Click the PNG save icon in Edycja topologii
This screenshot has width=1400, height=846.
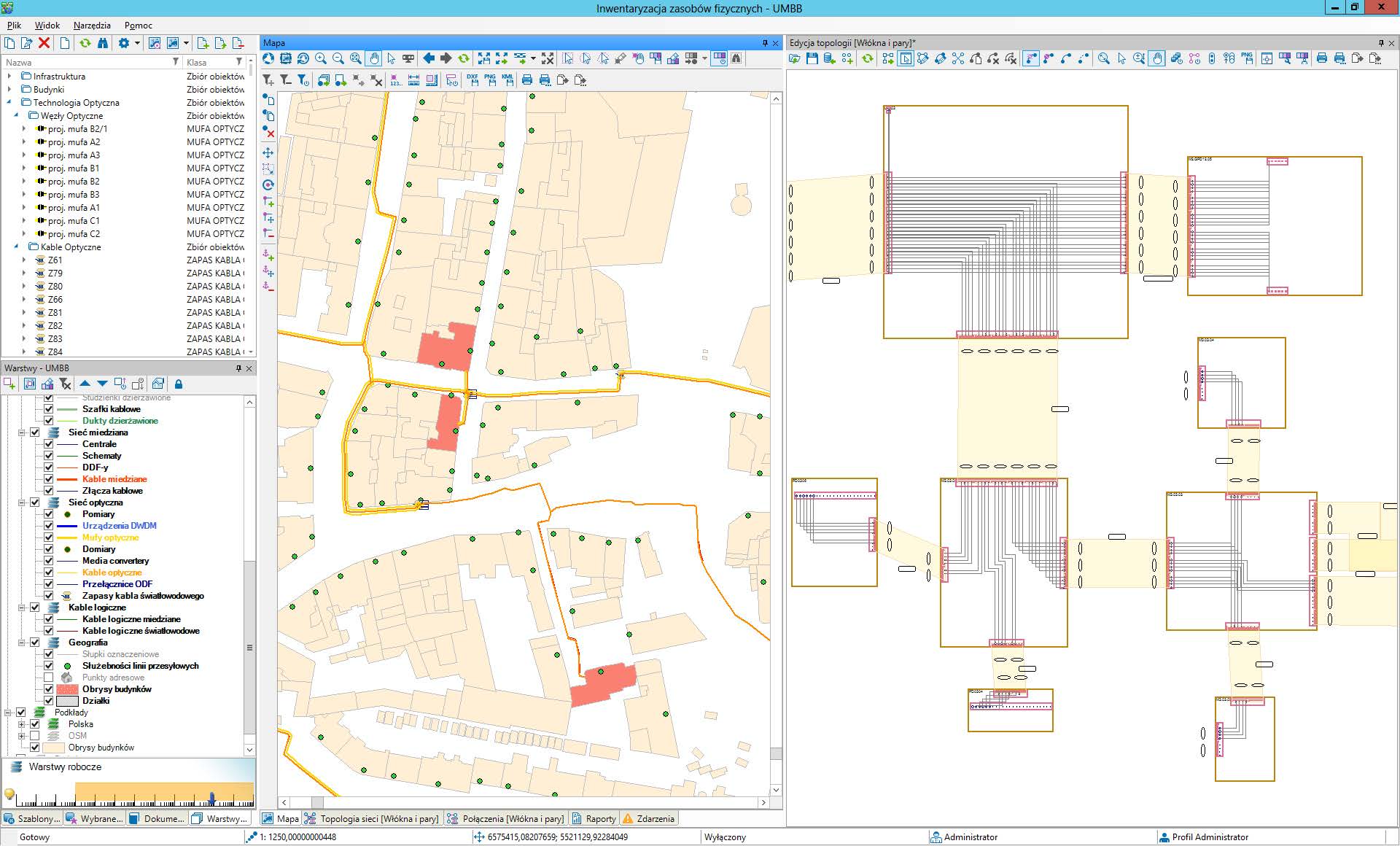click(1246, 58)
